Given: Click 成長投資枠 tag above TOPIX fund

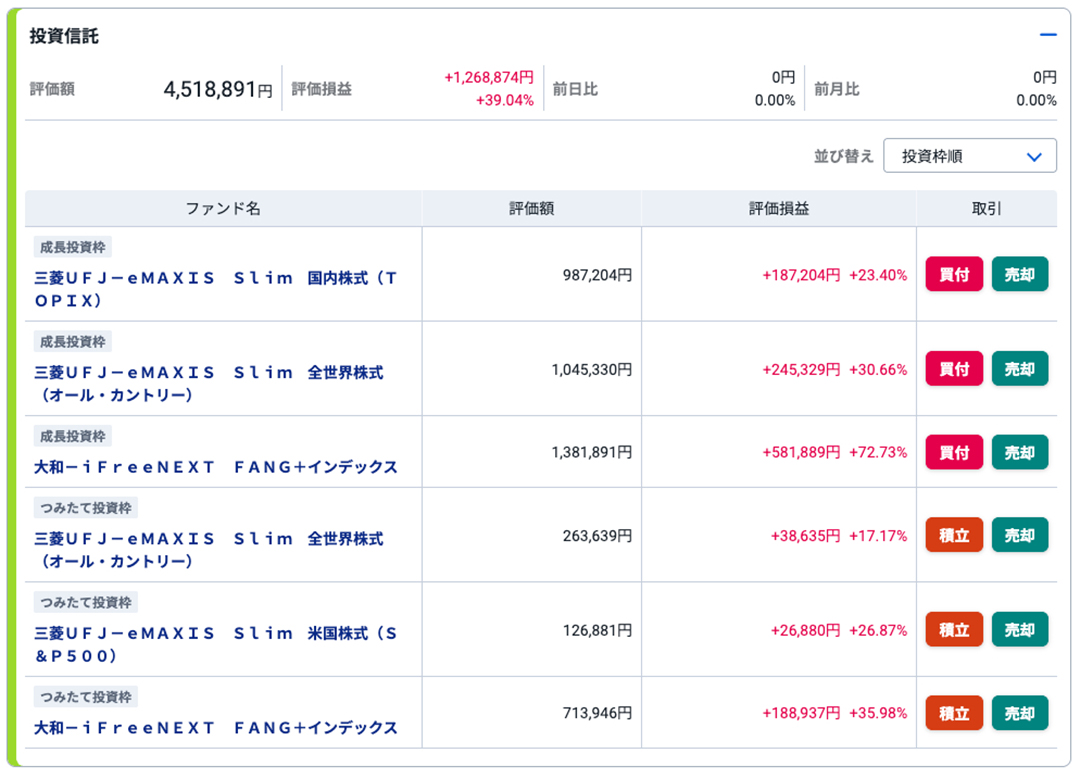Looking at the screenshot, I should [x=73, y=246].
